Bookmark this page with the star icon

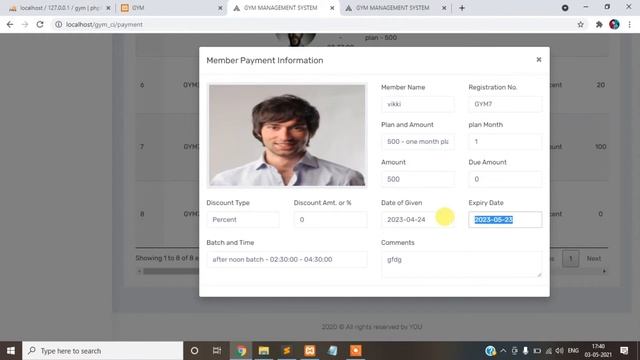(x=580, y=24)
